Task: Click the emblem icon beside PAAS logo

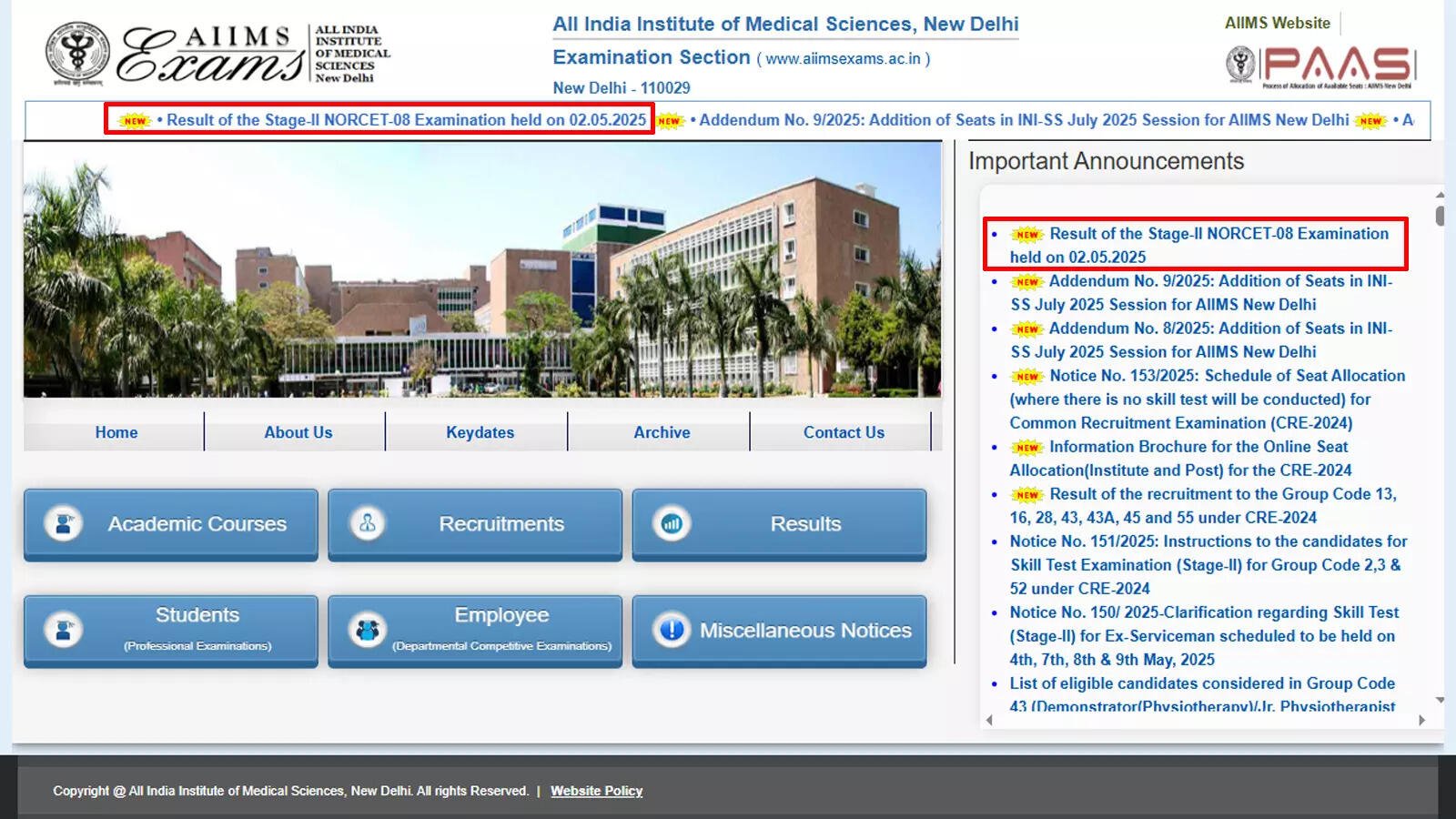Action: tap(1239, 65)
